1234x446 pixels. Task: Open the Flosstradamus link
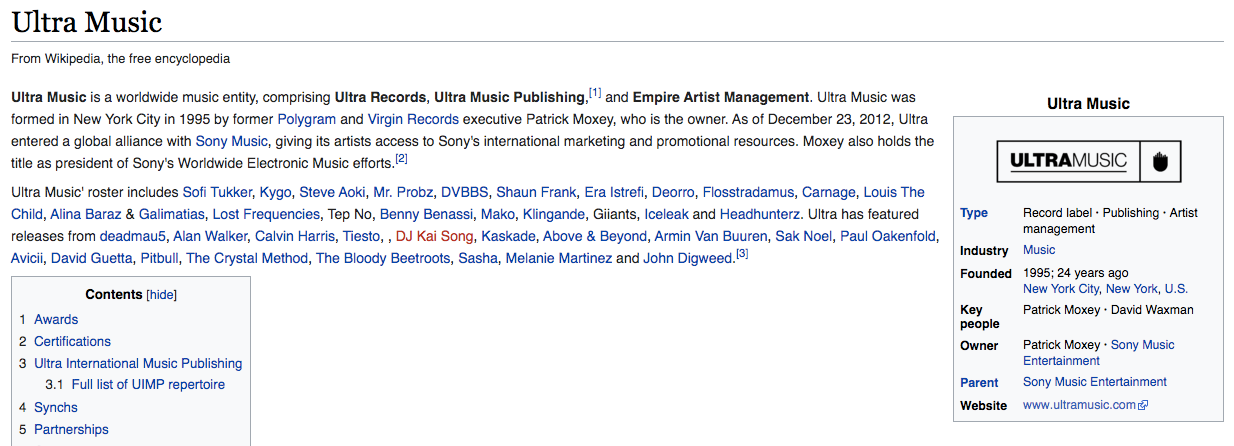[x=748, y=192]
